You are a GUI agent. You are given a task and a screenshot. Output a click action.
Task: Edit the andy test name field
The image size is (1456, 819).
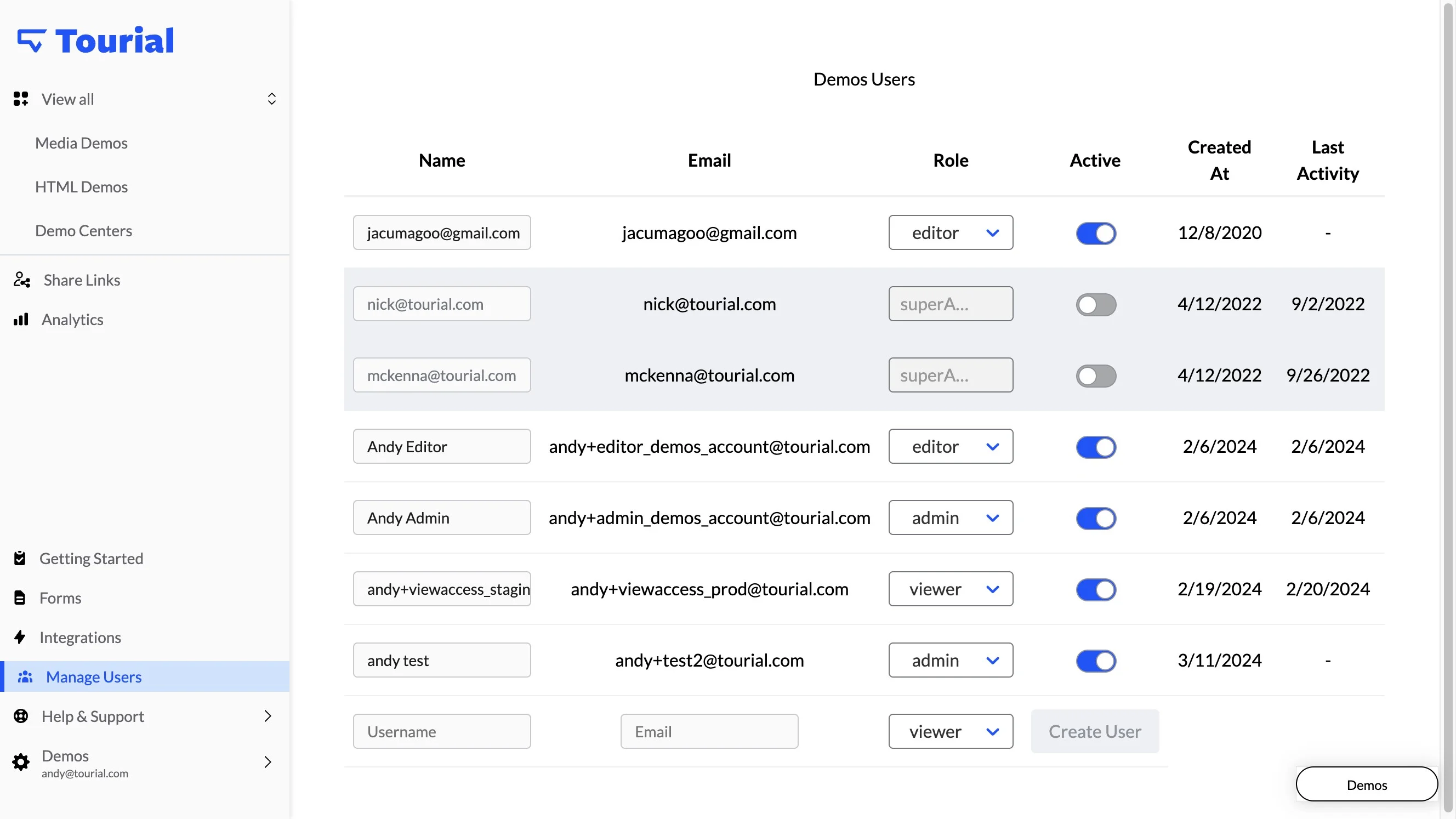click(x=442, y=659)
